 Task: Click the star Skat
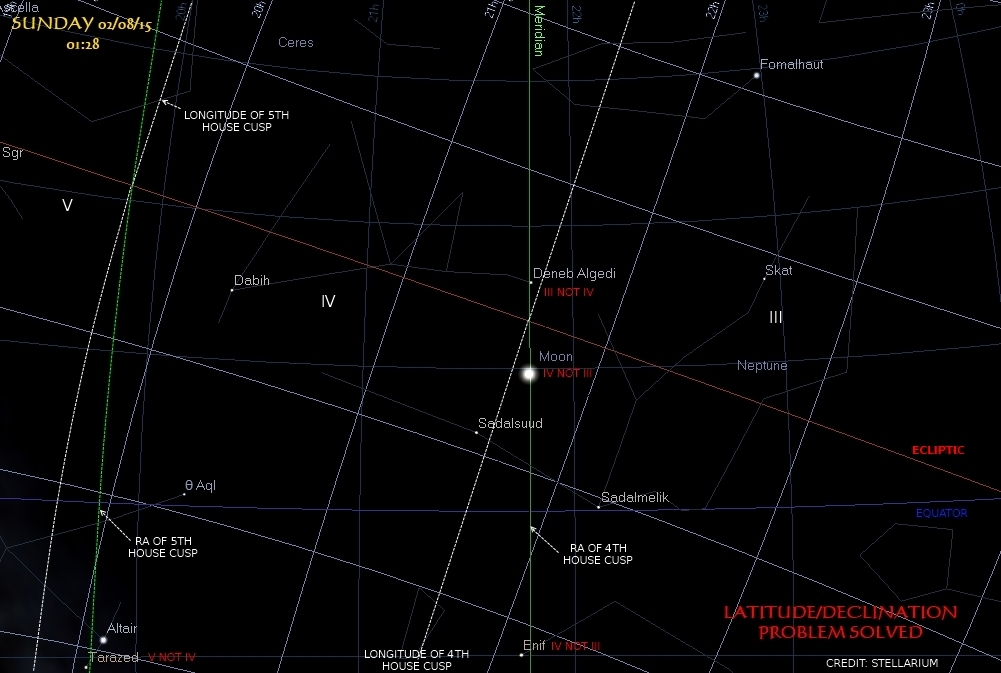pyautogui.click(x=765, y=279)
